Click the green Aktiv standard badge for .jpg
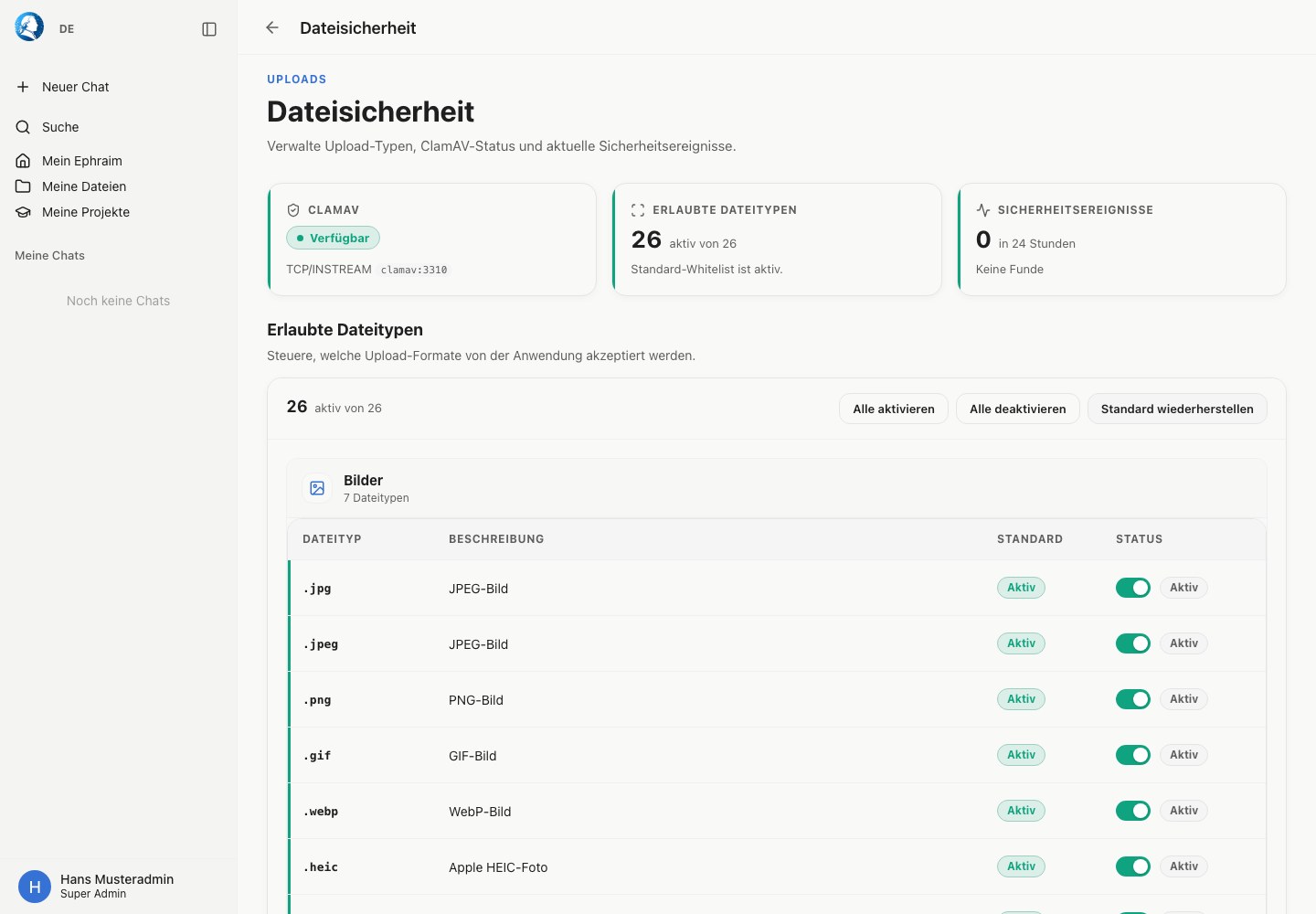Viewport: 1316px width, 914px height. (x=1021, y=588)
